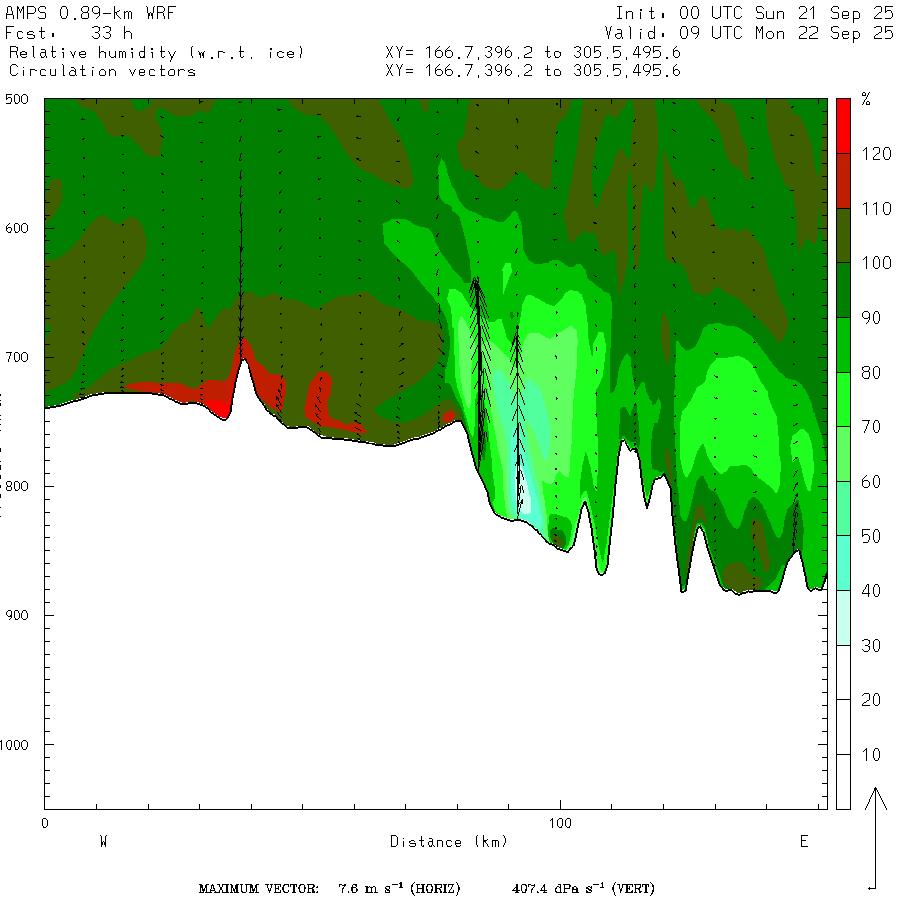Click the 110 colorbar tick label
This screenshot has height=900, width=900.
[x=876, y=208]
